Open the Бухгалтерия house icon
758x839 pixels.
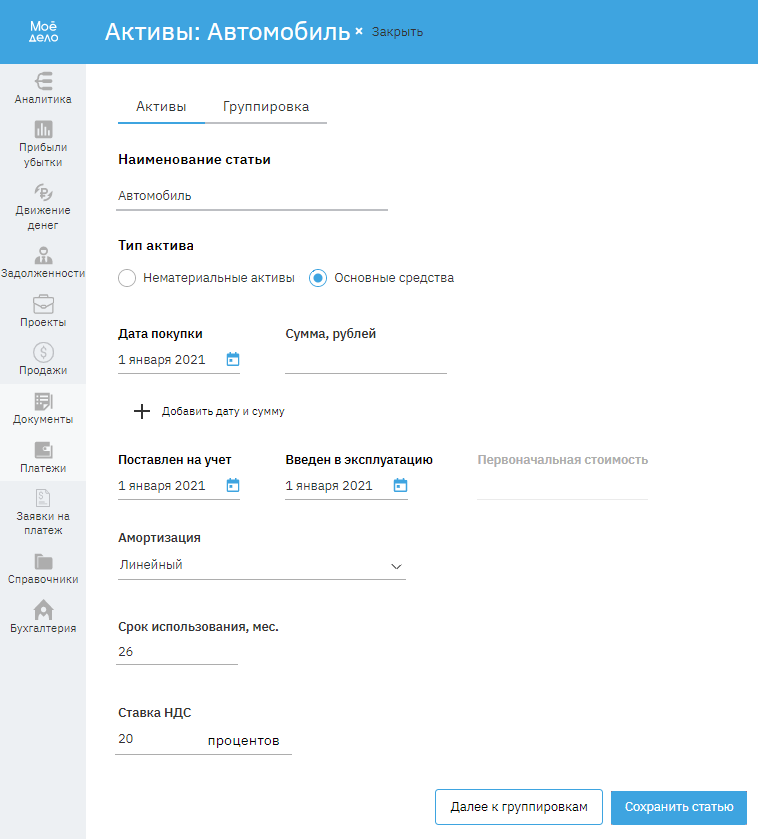click(x=43, y=609)
